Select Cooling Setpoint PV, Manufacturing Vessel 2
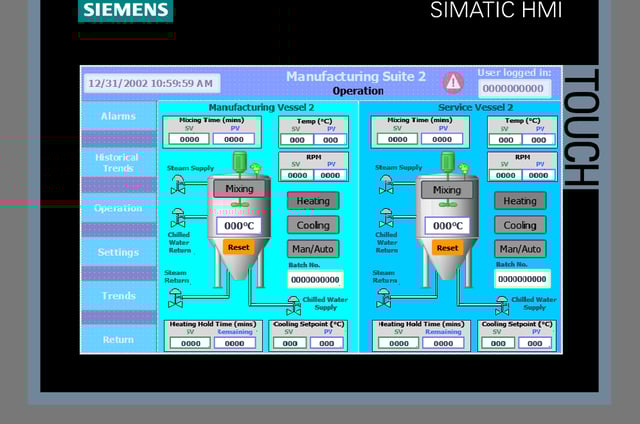Viewport: 640px width, 424px height. click(327, 343)
